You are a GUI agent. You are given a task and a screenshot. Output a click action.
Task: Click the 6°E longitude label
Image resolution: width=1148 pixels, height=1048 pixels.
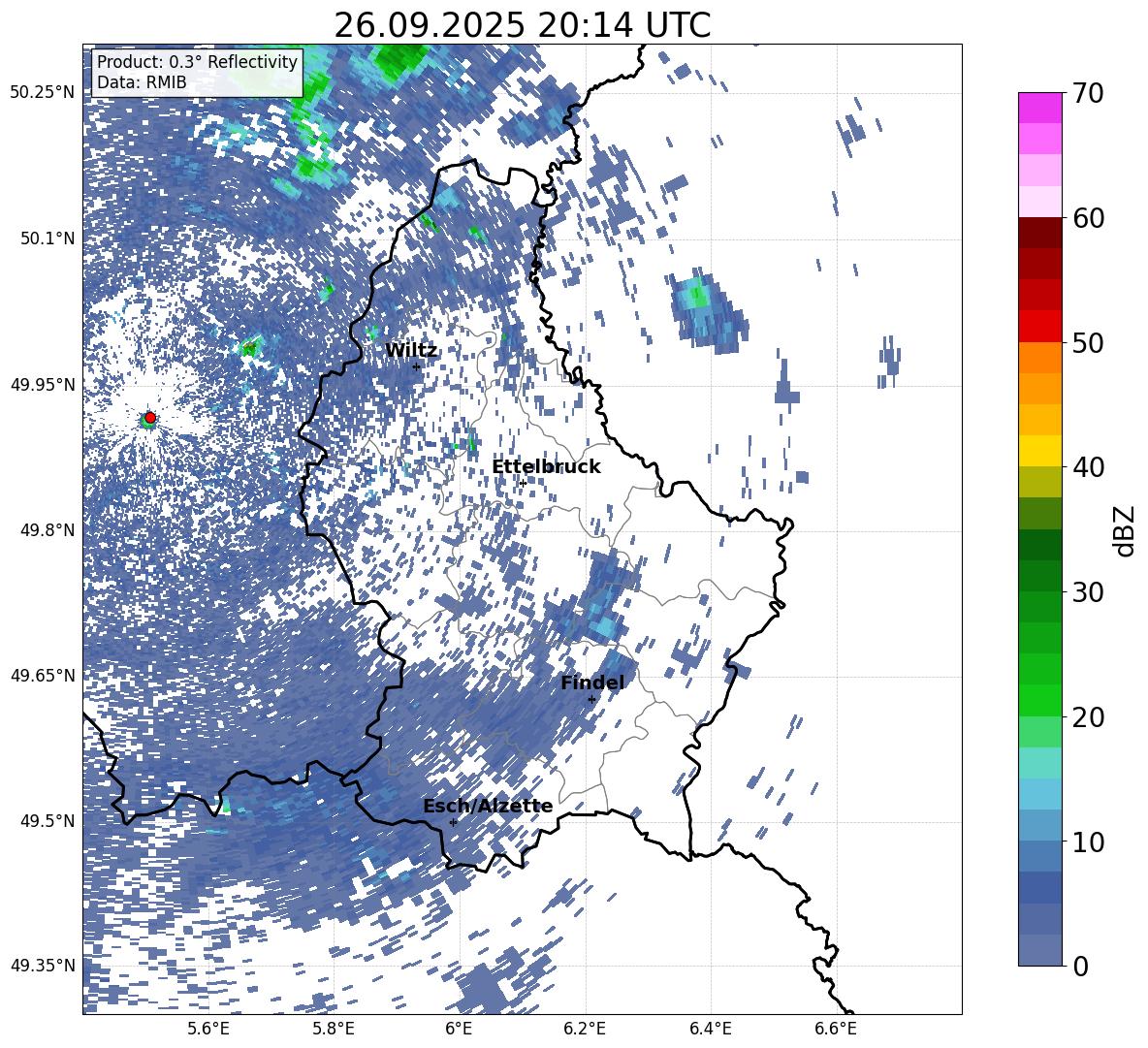pos(459,1029)
